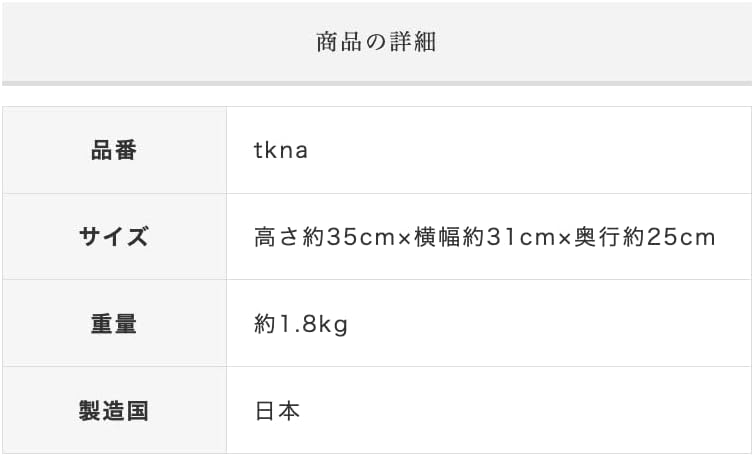Click empty space right of 日本

coord(524,410)
